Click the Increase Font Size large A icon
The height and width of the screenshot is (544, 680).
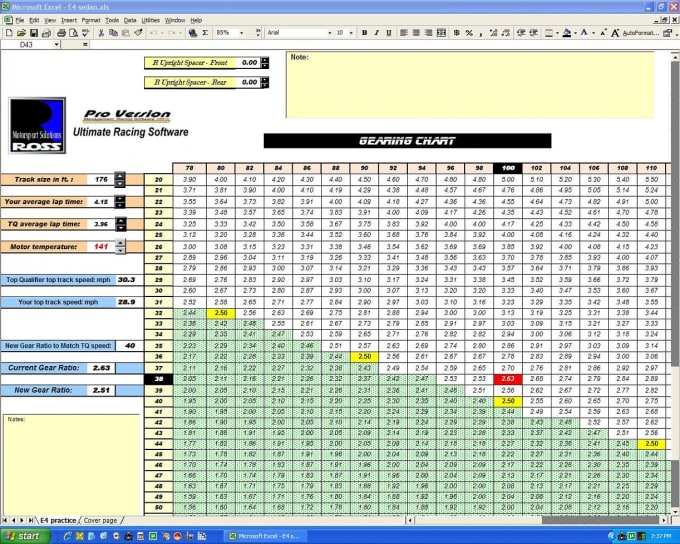[615, 33]
